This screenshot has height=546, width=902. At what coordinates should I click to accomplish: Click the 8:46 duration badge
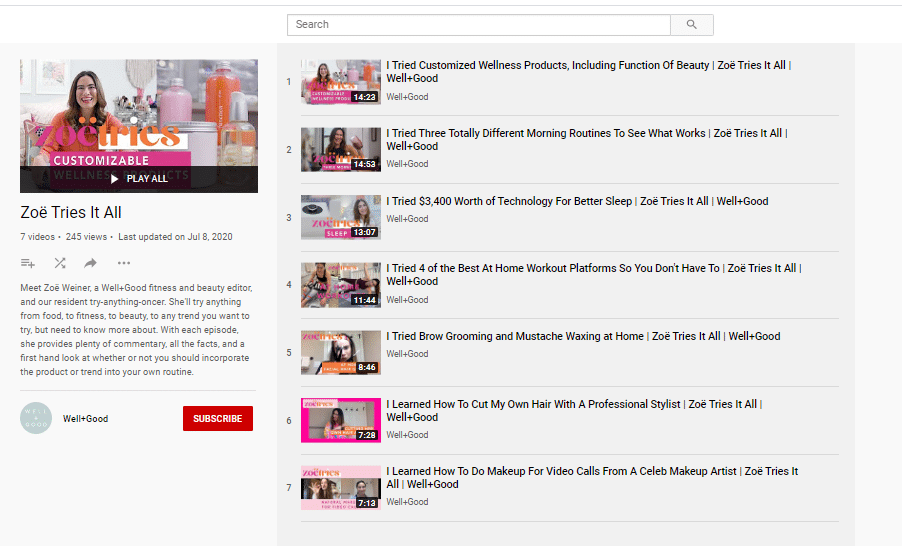point(367,368)
